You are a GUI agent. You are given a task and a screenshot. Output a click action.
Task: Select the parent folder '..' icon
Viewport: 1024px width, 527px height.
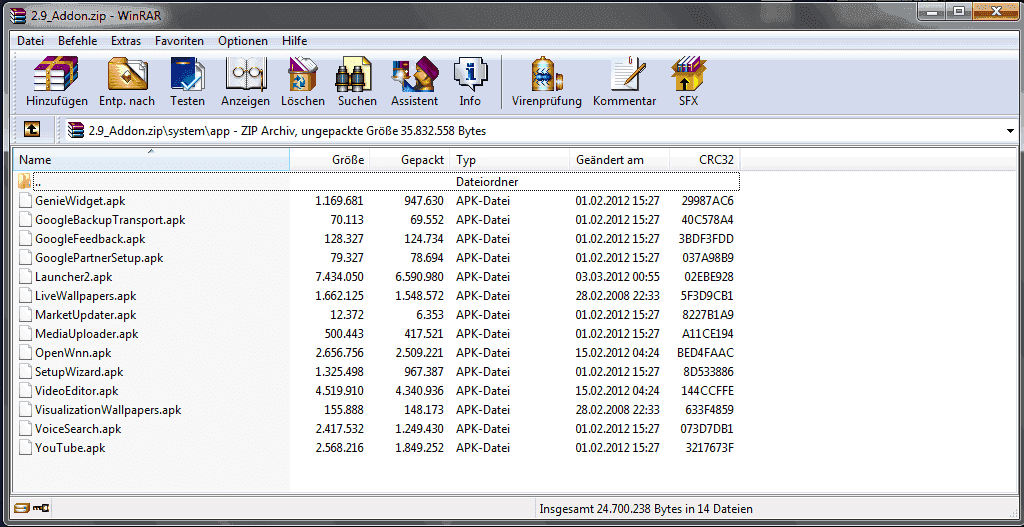coord(24,181)
